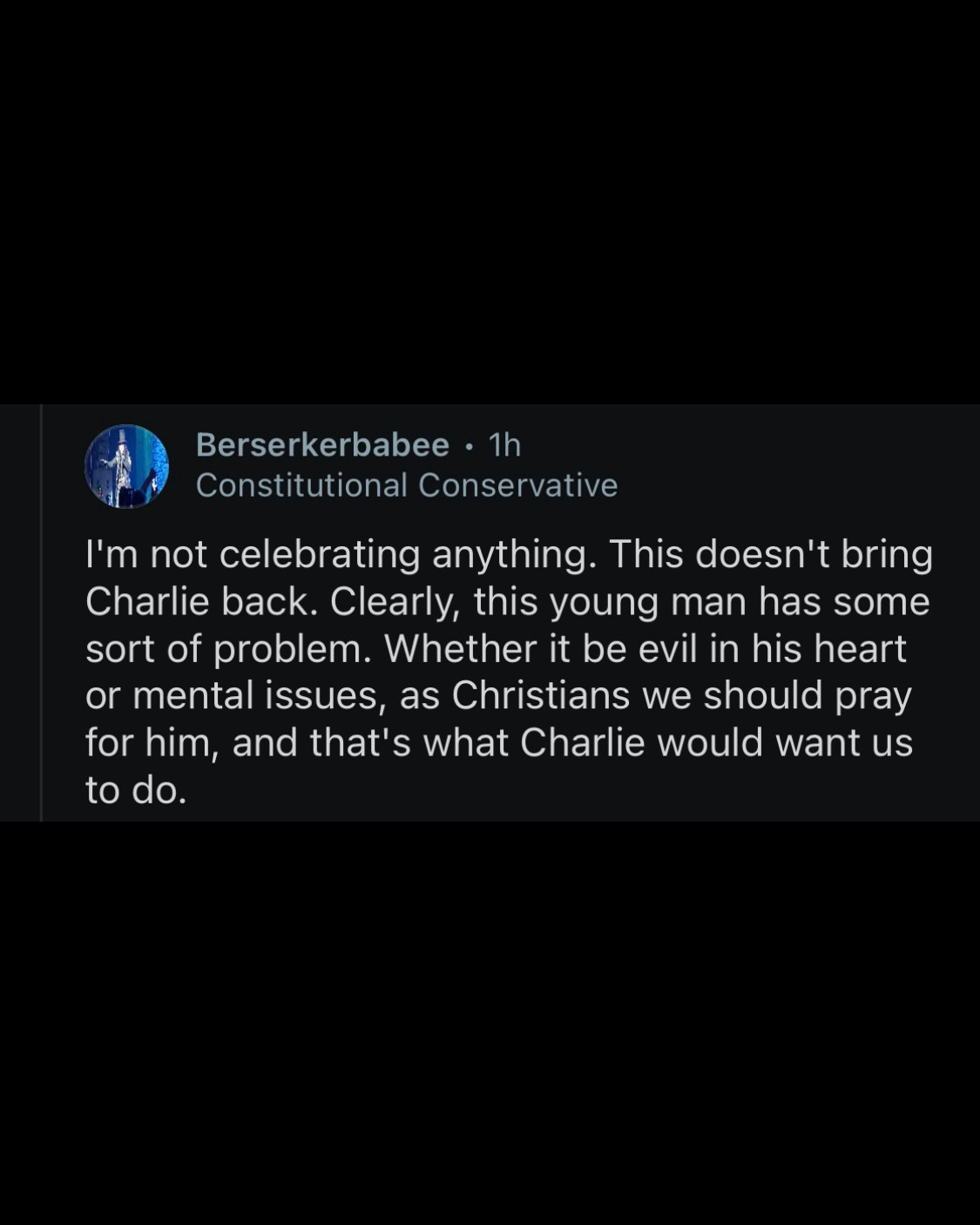Tap the comment line starting "I'm not celebrating"

coord(510,555)
